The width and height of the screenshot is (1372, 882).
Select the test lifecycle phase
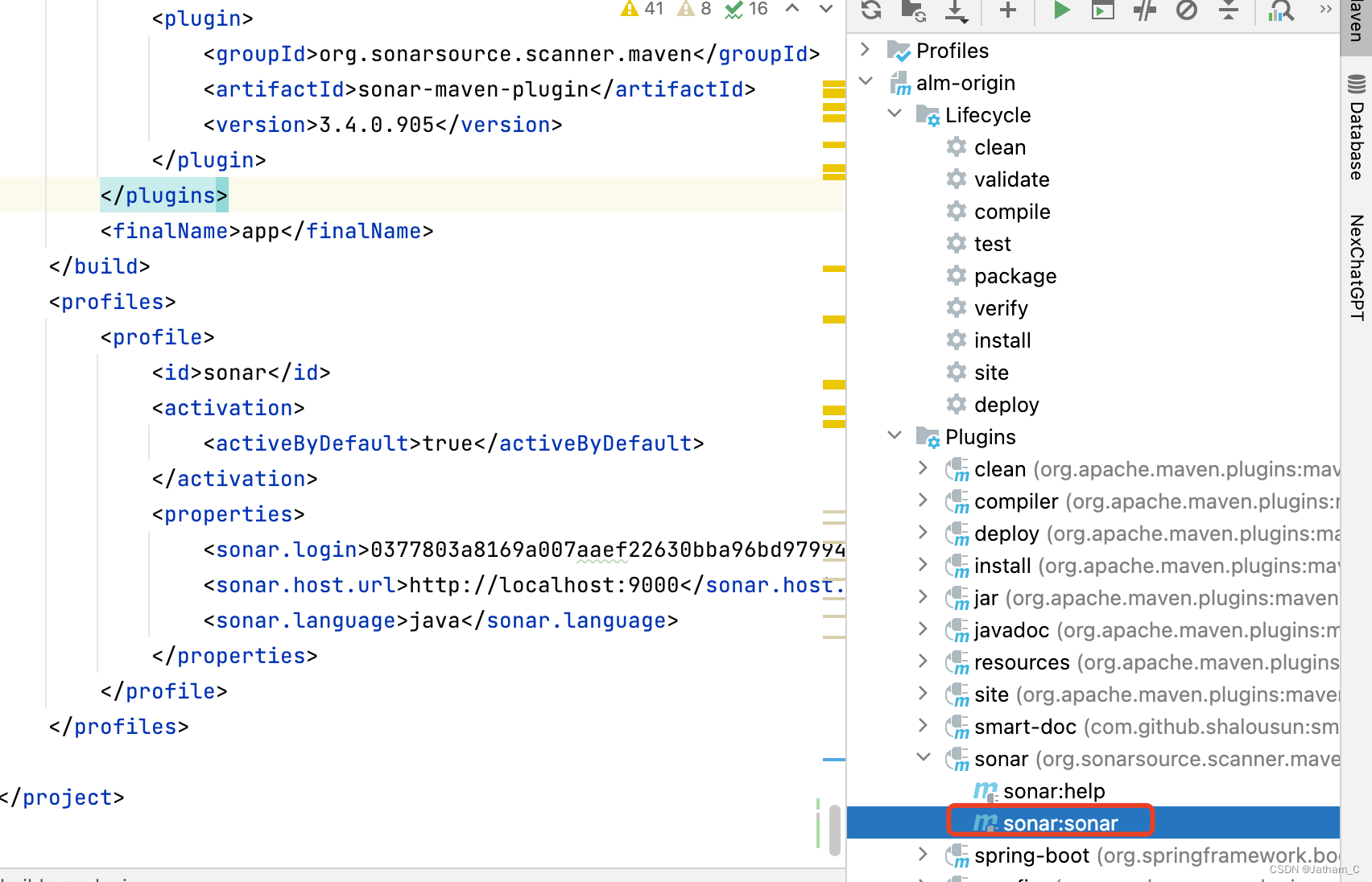pyautogui.click(x=992, y=244)
